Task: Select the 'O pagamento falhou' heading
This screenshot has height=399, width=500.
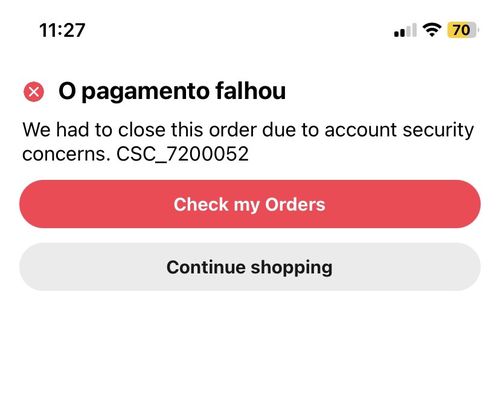Action: [172, 92]
